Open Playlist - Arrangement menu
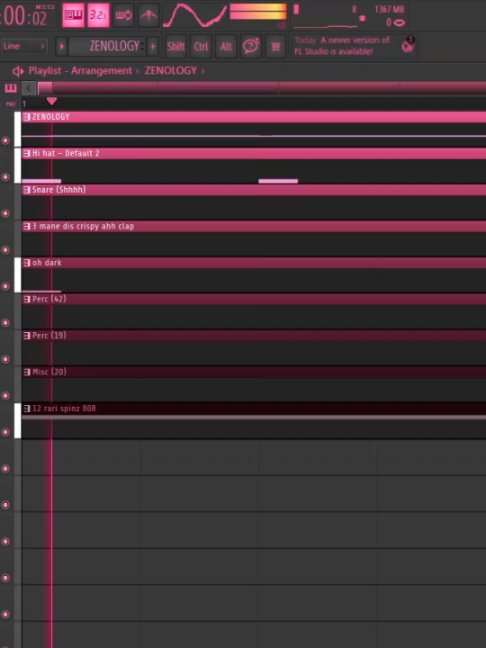 point(80,71)
